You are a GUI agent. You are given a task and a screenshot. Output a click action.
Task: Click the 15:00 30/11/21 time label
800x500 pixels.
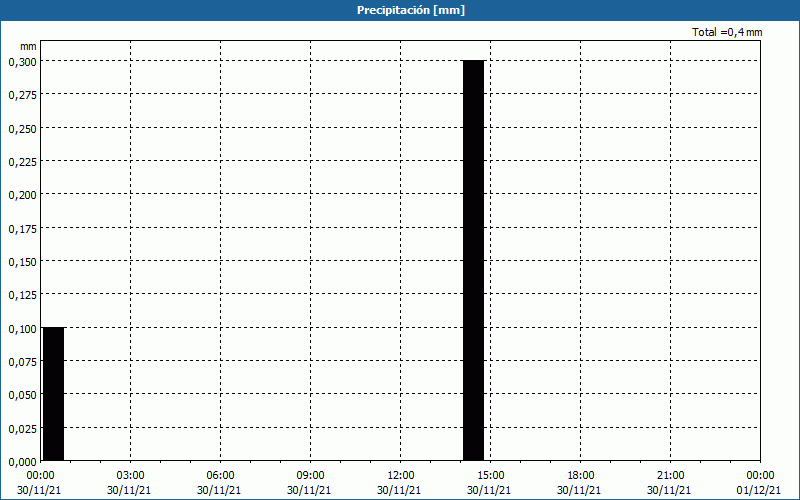tap(489, 483)
